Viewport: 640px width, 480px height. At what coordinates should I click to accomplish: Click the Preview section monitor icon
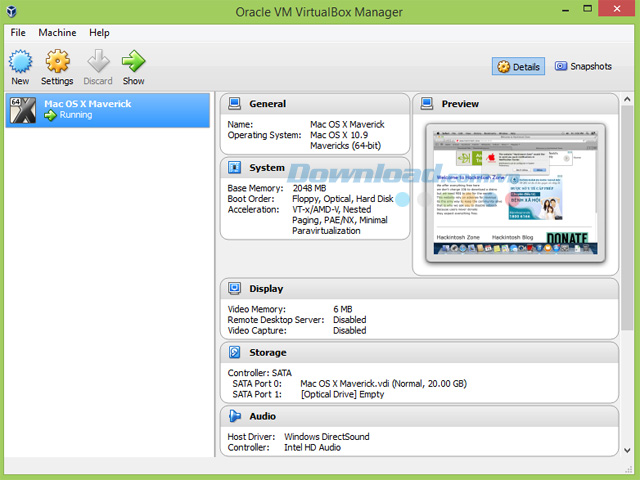(427, 104)
